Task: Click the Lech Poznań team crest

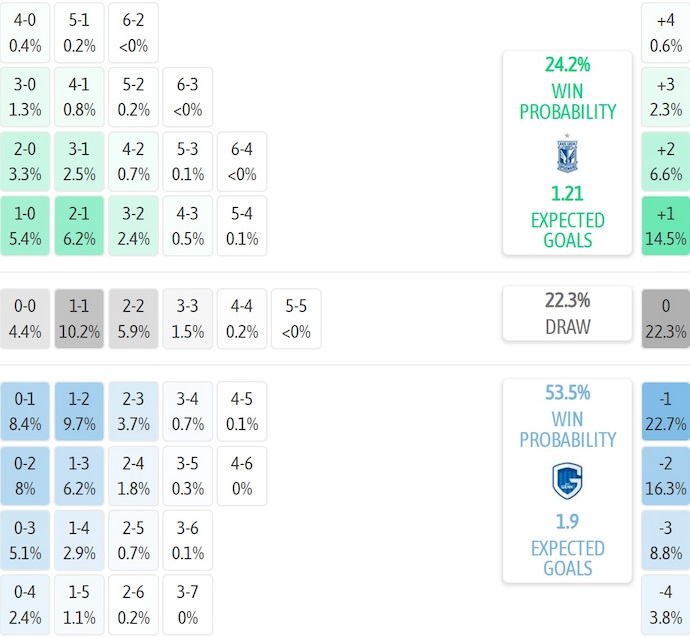Action: point(567,154)
